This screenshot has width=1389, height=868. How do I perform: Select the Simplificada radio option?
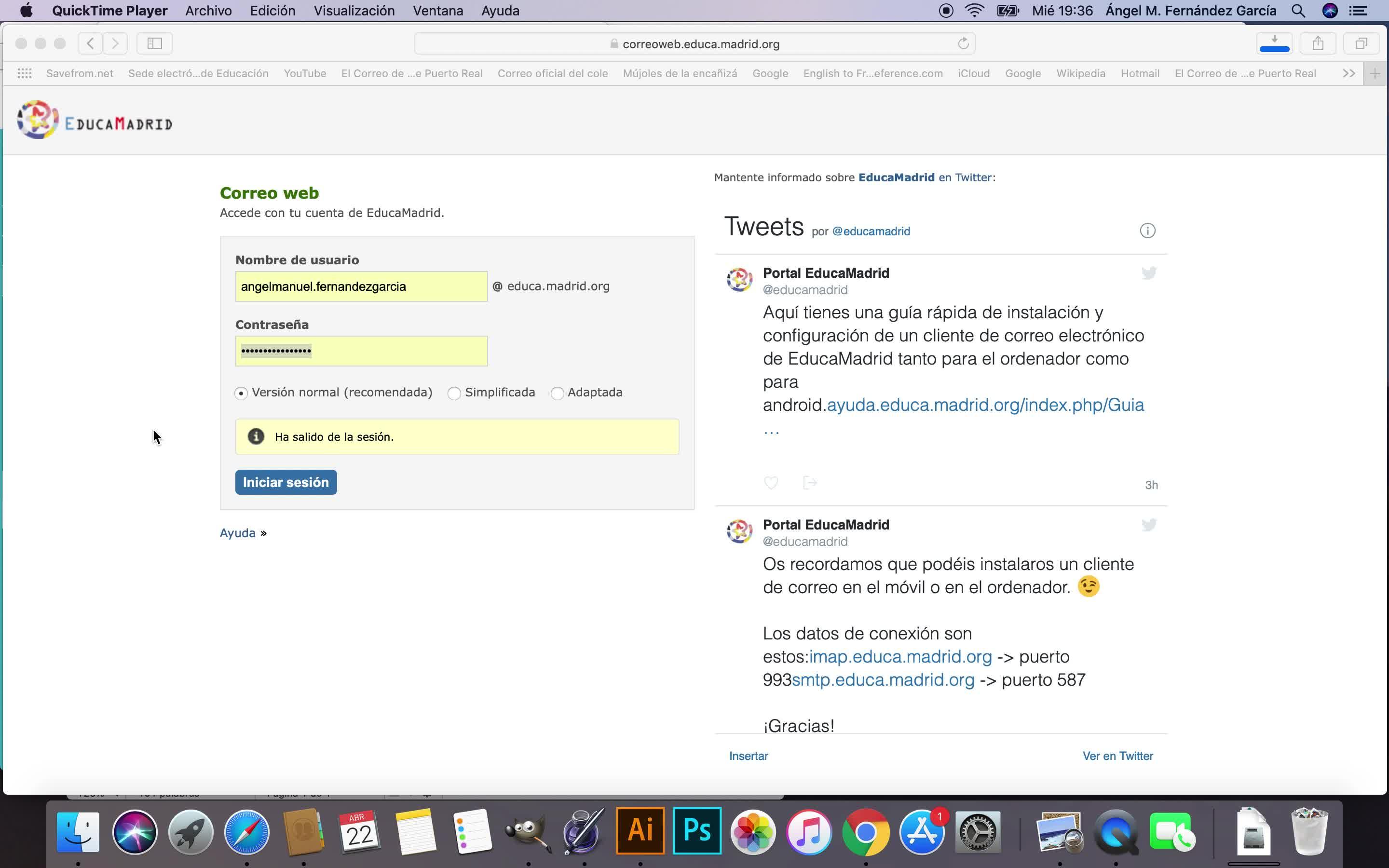coord(454,393)
